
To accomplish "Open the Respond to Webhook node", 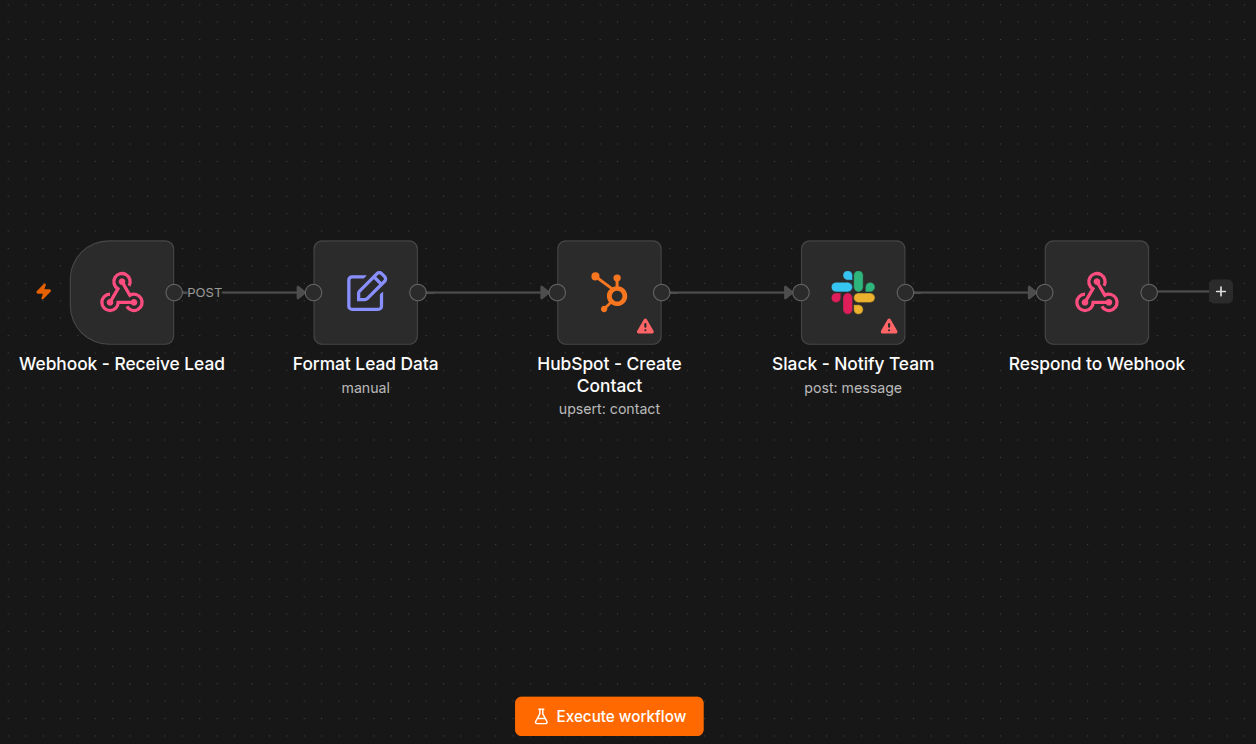I will point(1097,292).
